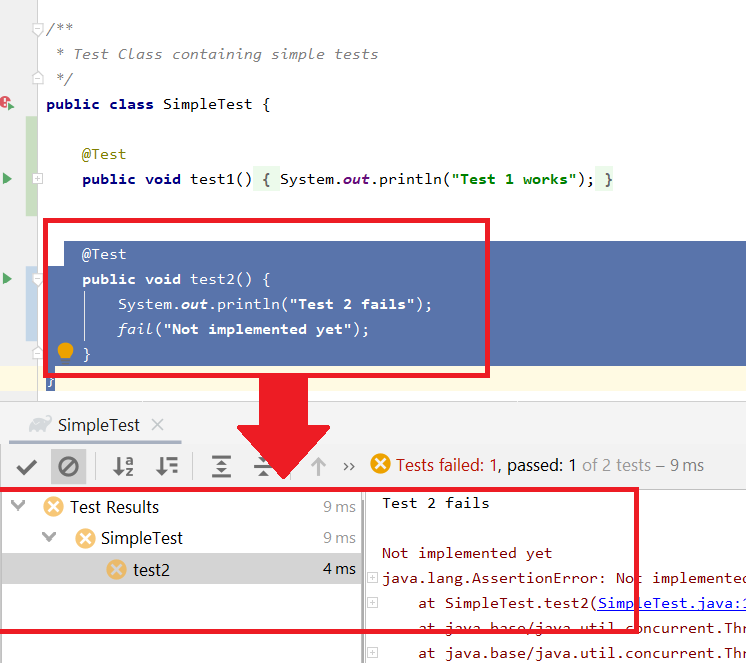Sort test results alphabetically
The image size is (746, 663).
[123, 466]
